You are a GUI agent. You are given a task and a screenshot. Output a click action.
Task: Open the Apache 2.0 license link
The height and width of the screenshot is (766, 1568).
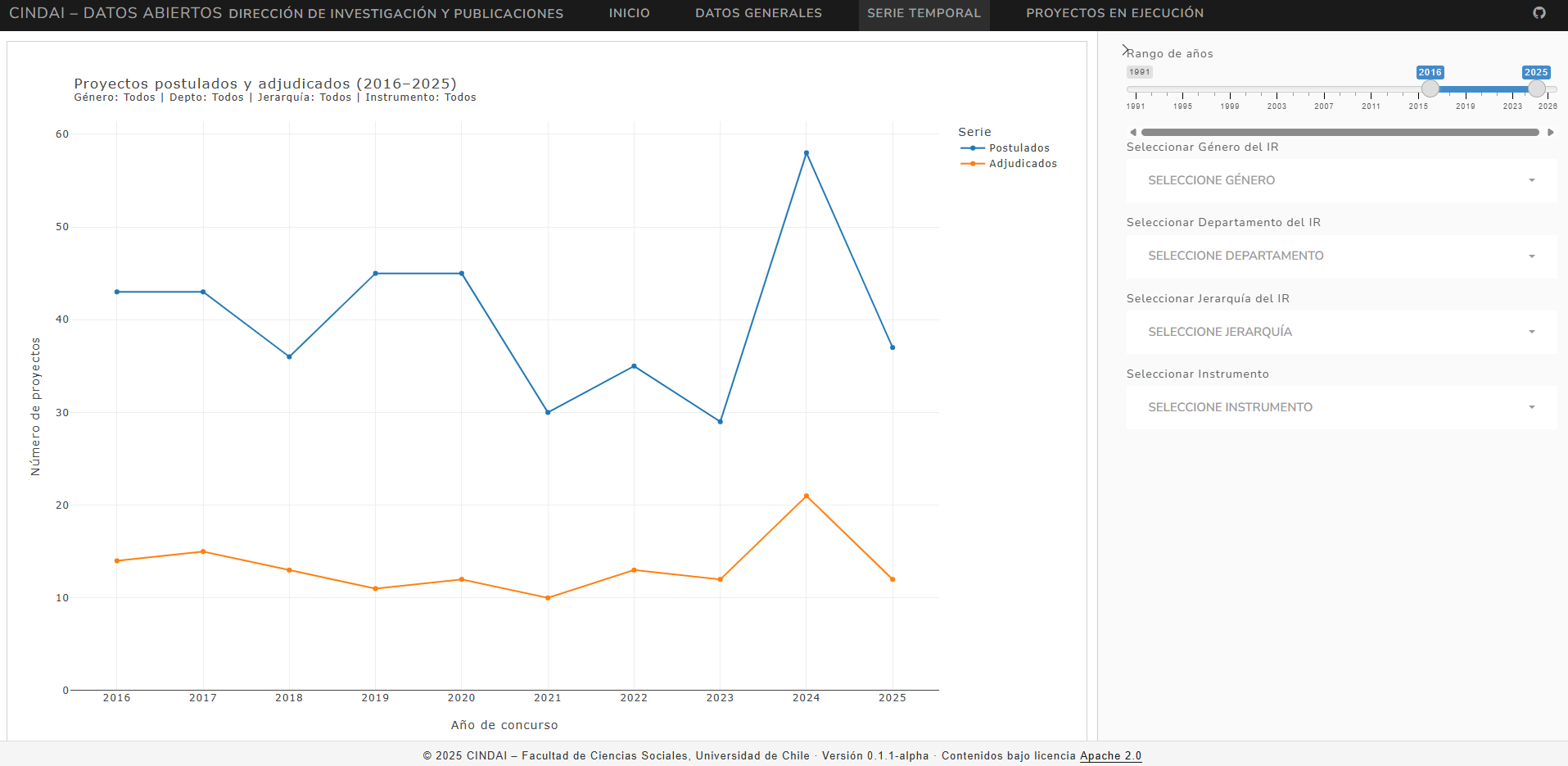pos(1110,755)
